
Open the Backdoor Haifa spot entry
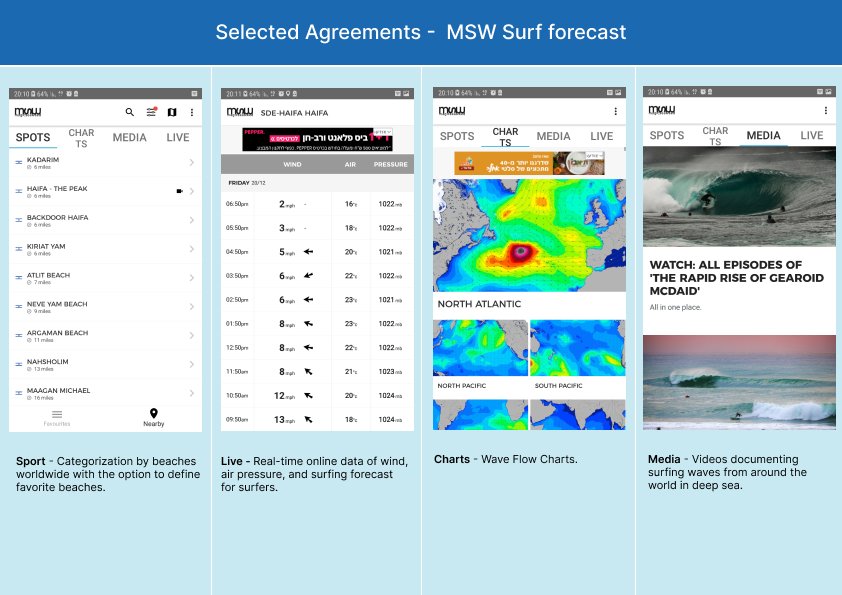coord(106,220)
